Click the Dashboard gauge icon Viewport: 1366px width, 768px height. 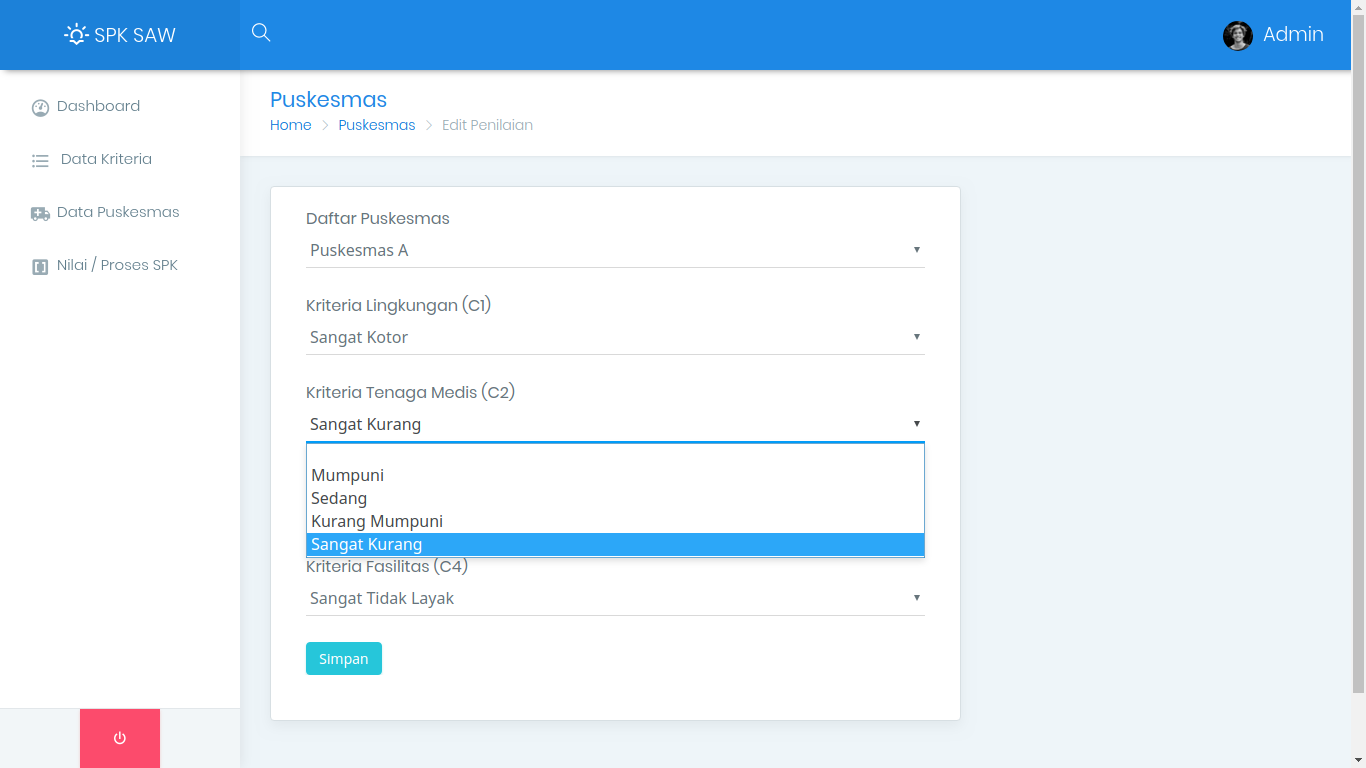40,108
